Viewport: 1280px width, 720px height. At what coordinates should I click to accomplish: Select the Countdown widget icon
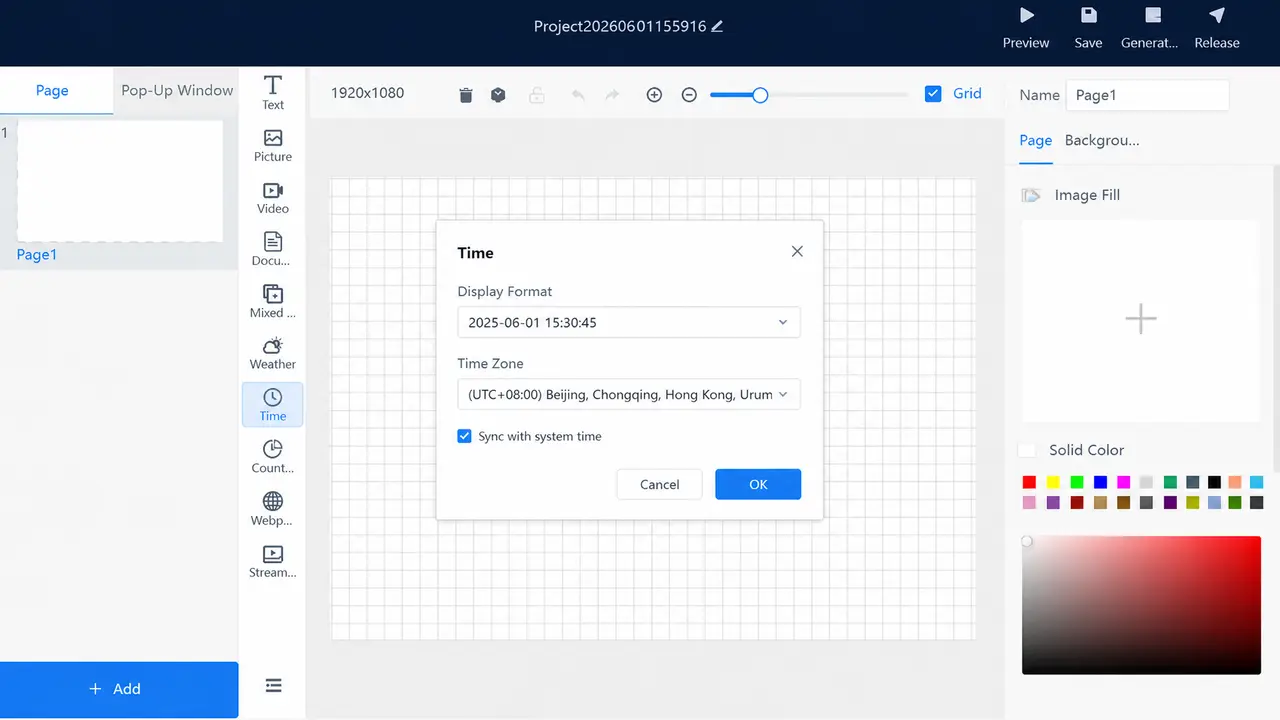[x=272, y=449]
